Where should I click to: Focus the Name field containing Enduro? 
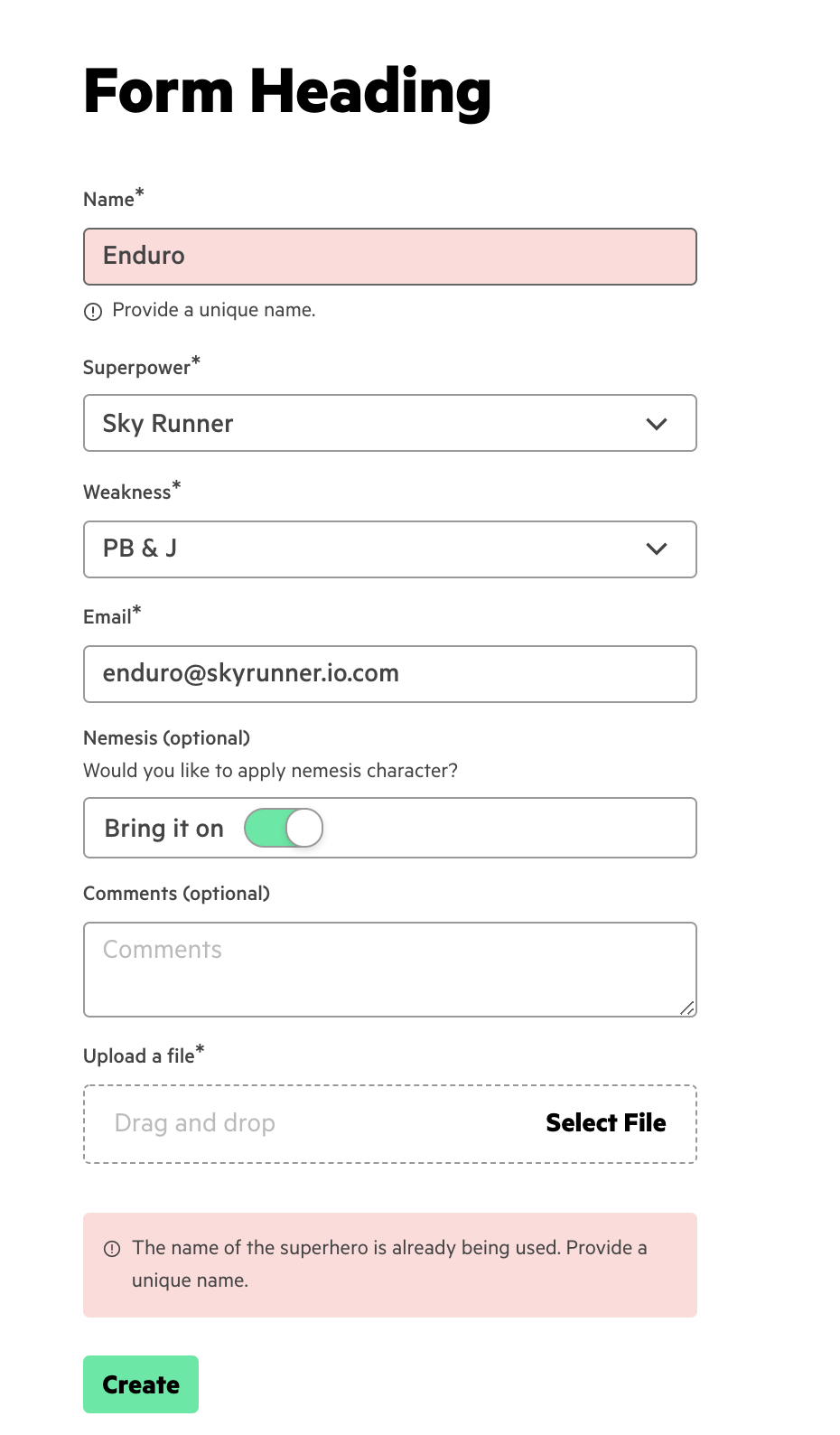coord(390,257)
